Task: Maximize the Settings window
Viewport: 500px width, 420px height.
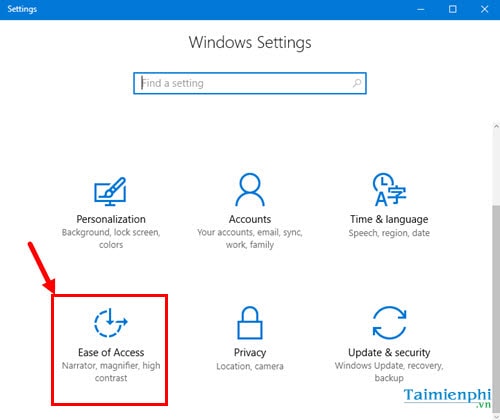Action: (452, 9)
